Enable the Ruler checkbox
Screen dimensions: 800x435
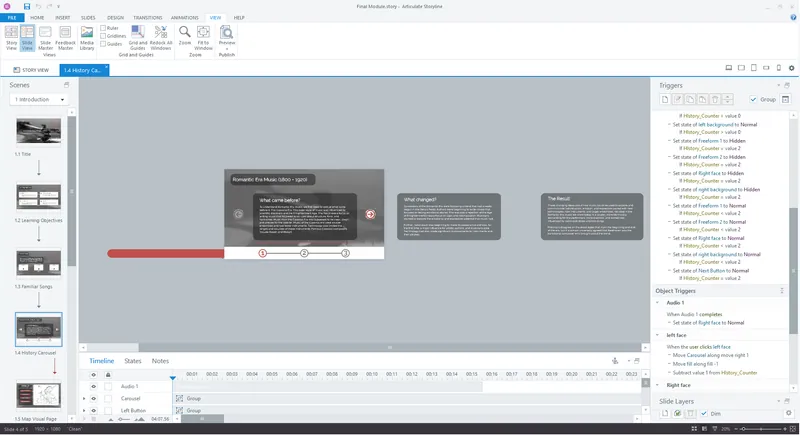coord(103,28)
